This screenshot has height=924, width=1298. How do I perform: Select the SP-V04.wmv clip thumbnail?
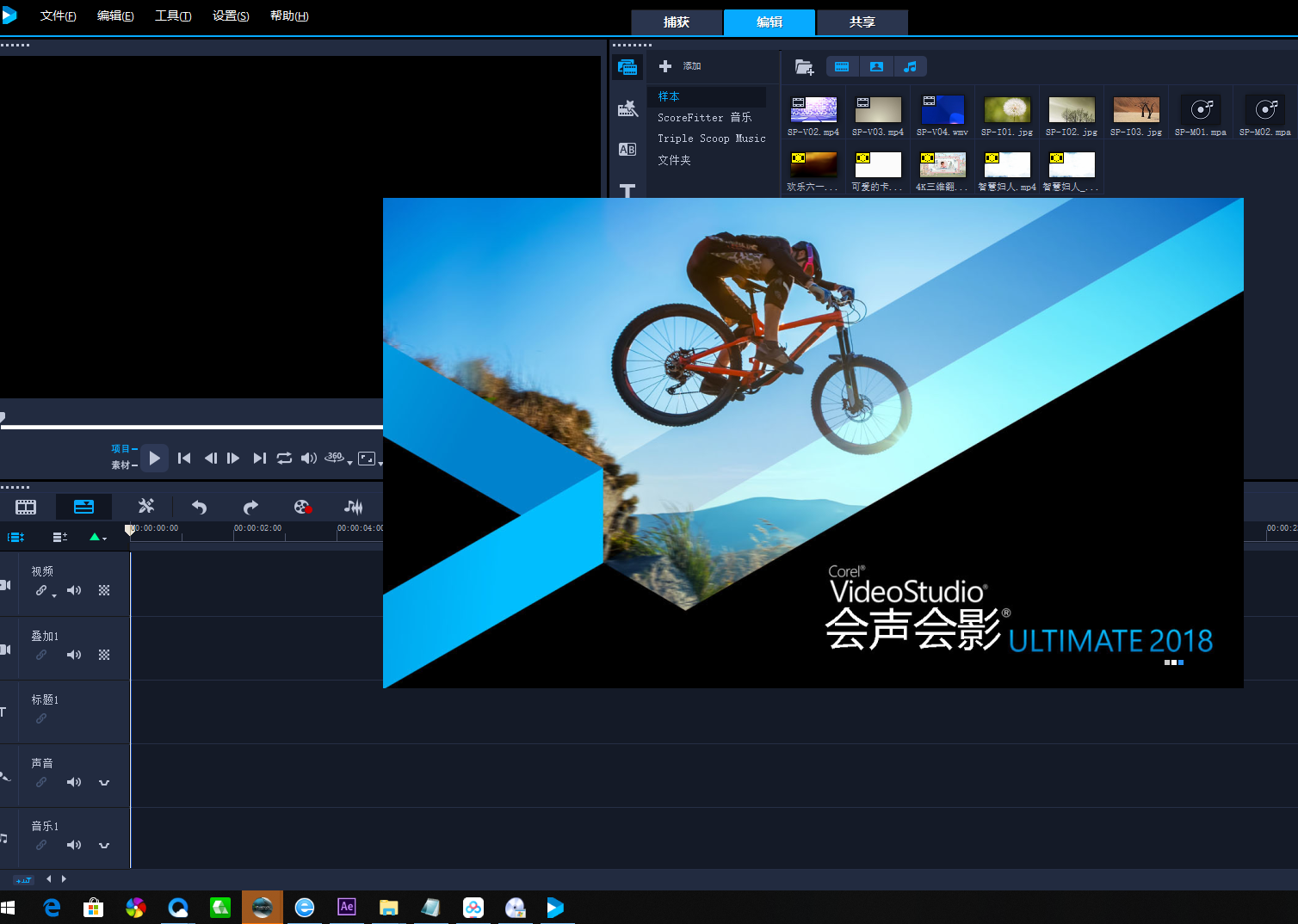click(943, 110)
